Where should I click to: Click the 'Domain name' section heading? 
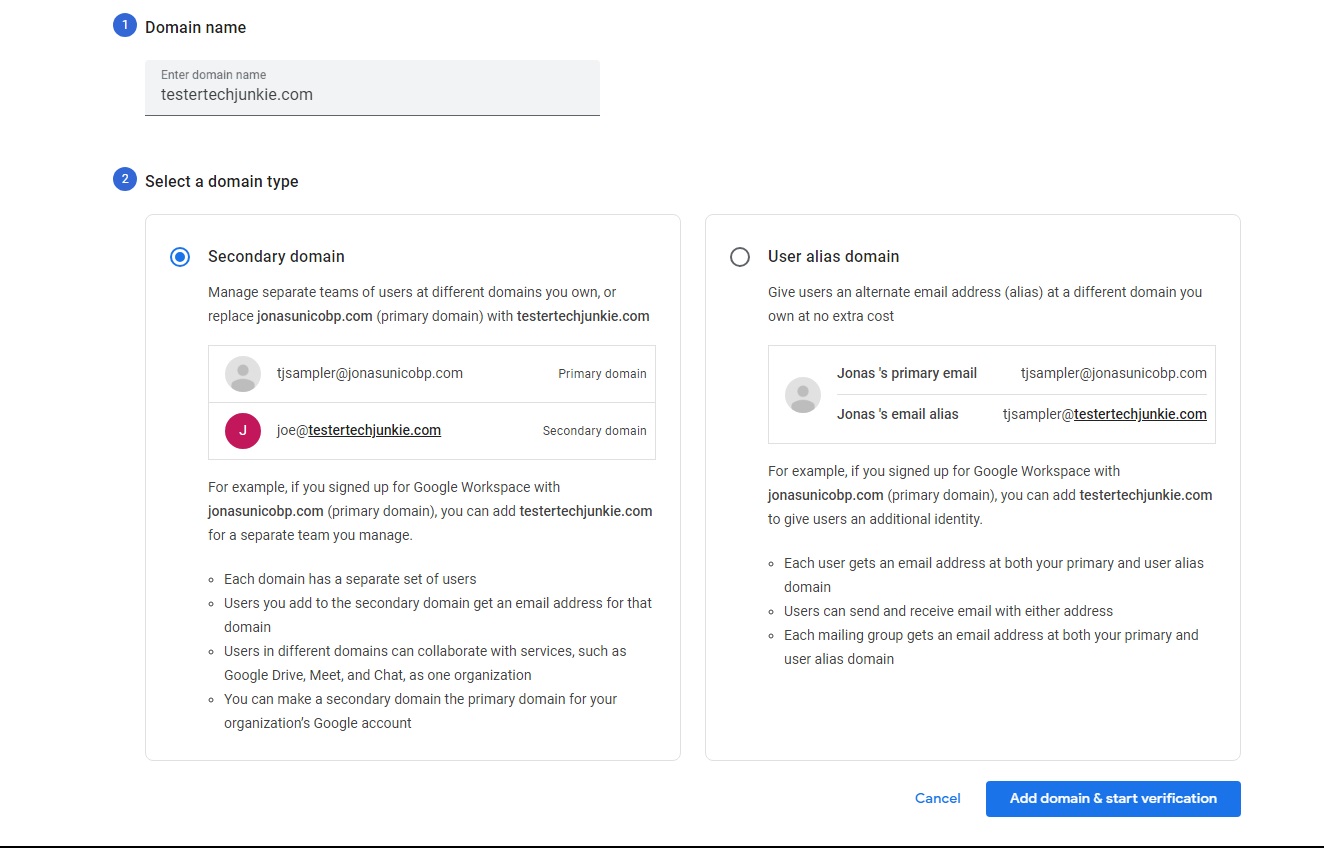(x=196, y=28)
